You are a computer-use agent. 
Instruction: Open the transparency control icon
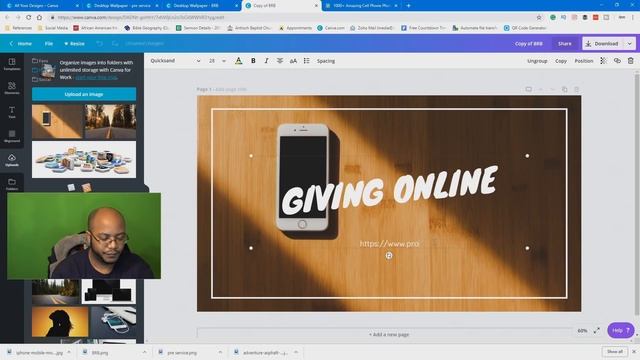pos(603,61)
